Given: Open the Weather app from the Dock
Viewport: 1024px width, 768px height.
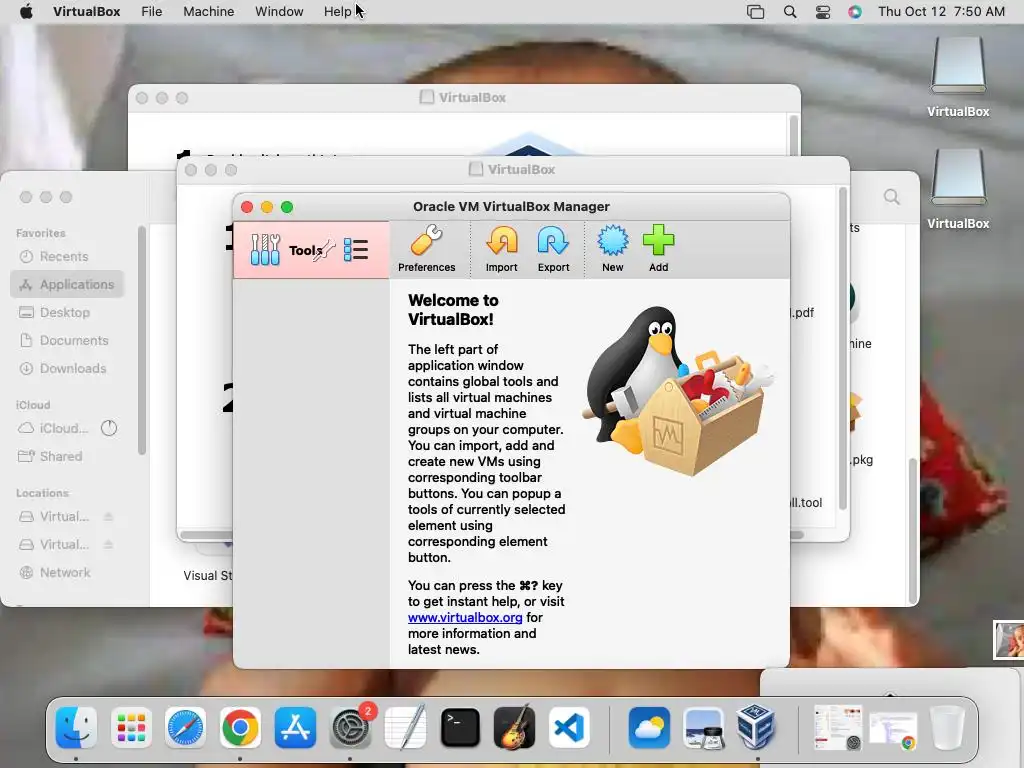Looking at the screenshot, I should tap(649, 727).
